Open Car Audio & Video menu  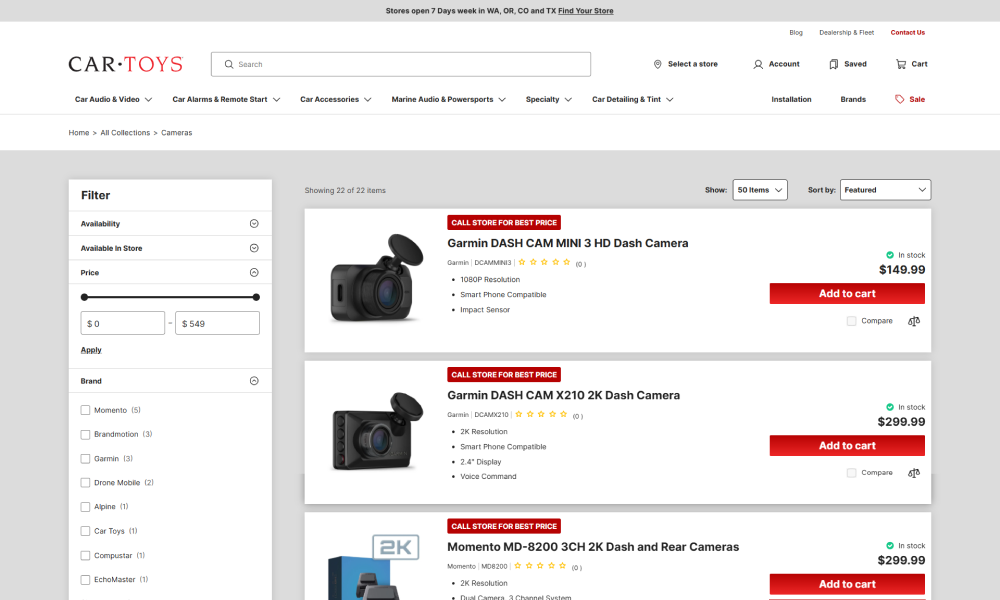pos(113,100)
